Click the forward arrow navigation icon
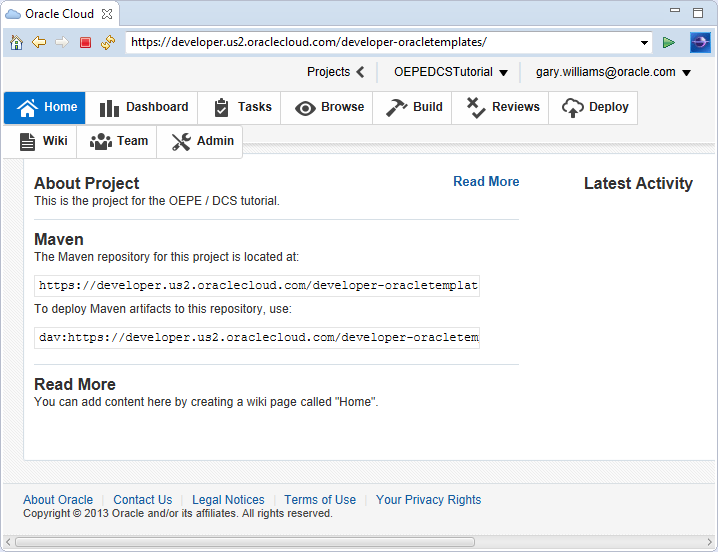The width and height of the screenshot is (718, 552). click(61, 43)
